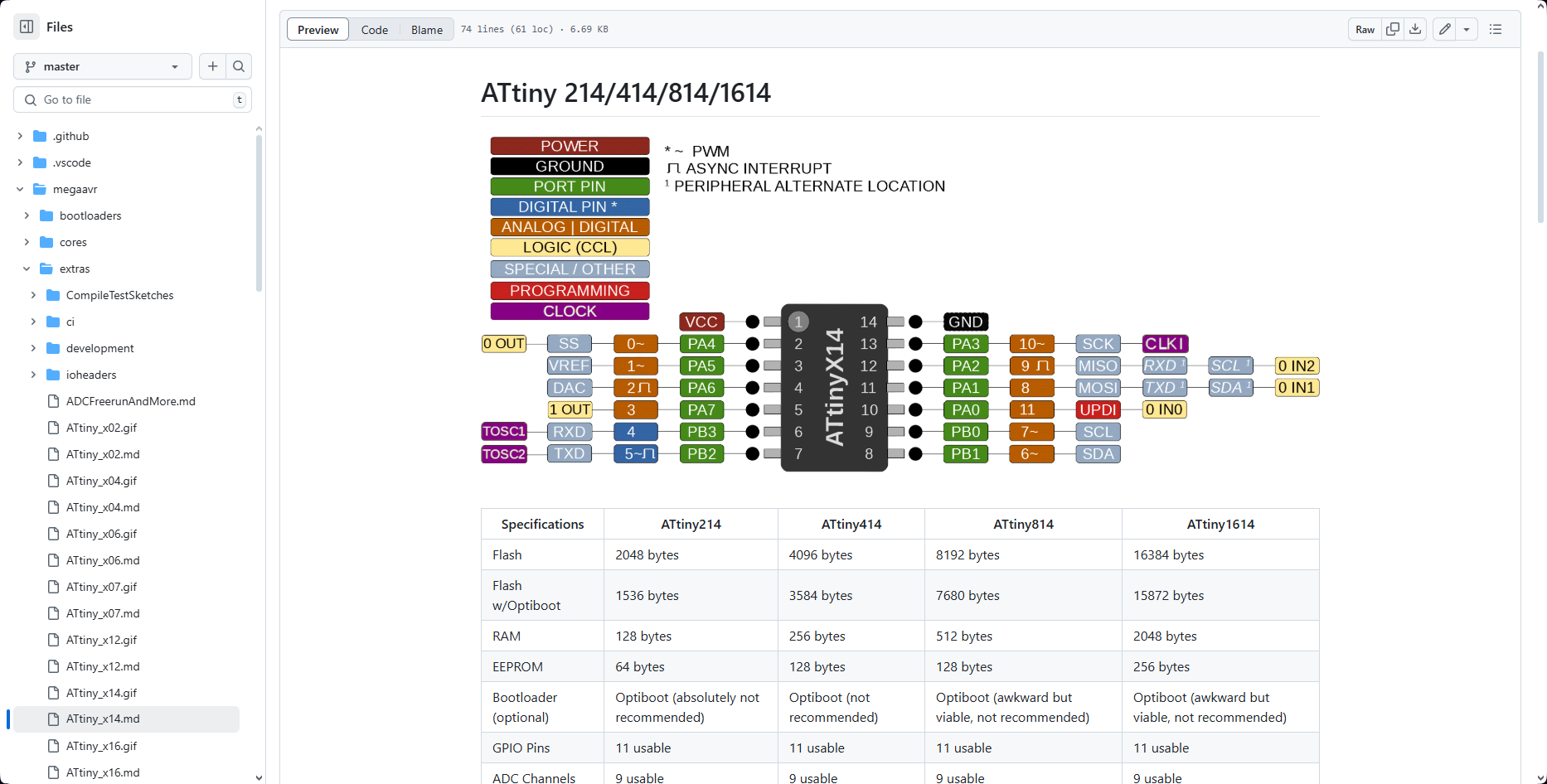
Task: Click the ATtiny X14 pinout diagram image
Action: point(900,304)
